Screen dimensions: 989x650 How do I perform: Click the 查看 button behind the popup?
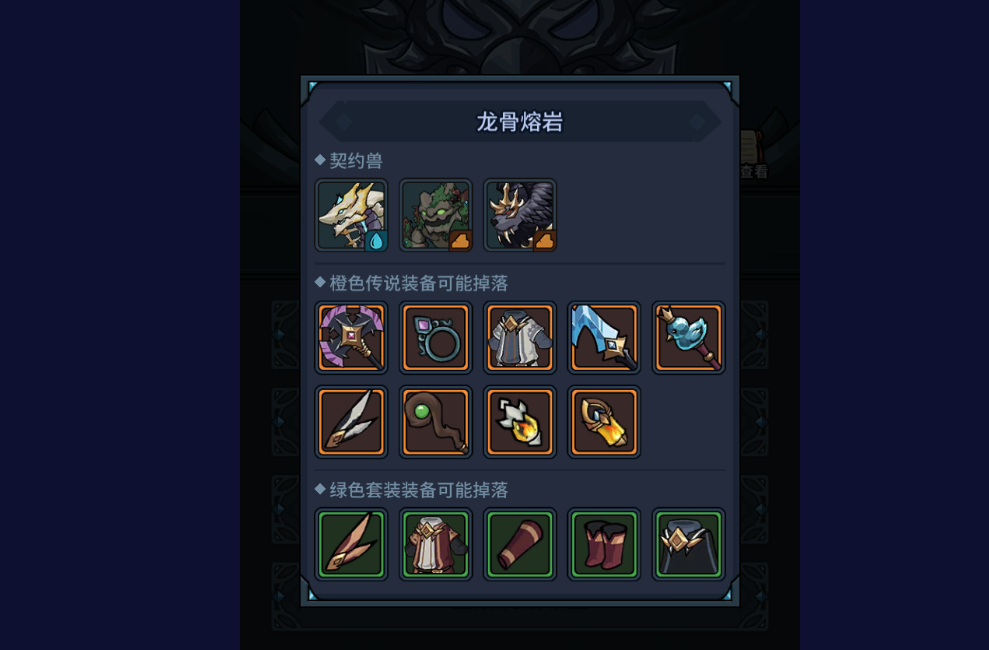coord(754,171)
